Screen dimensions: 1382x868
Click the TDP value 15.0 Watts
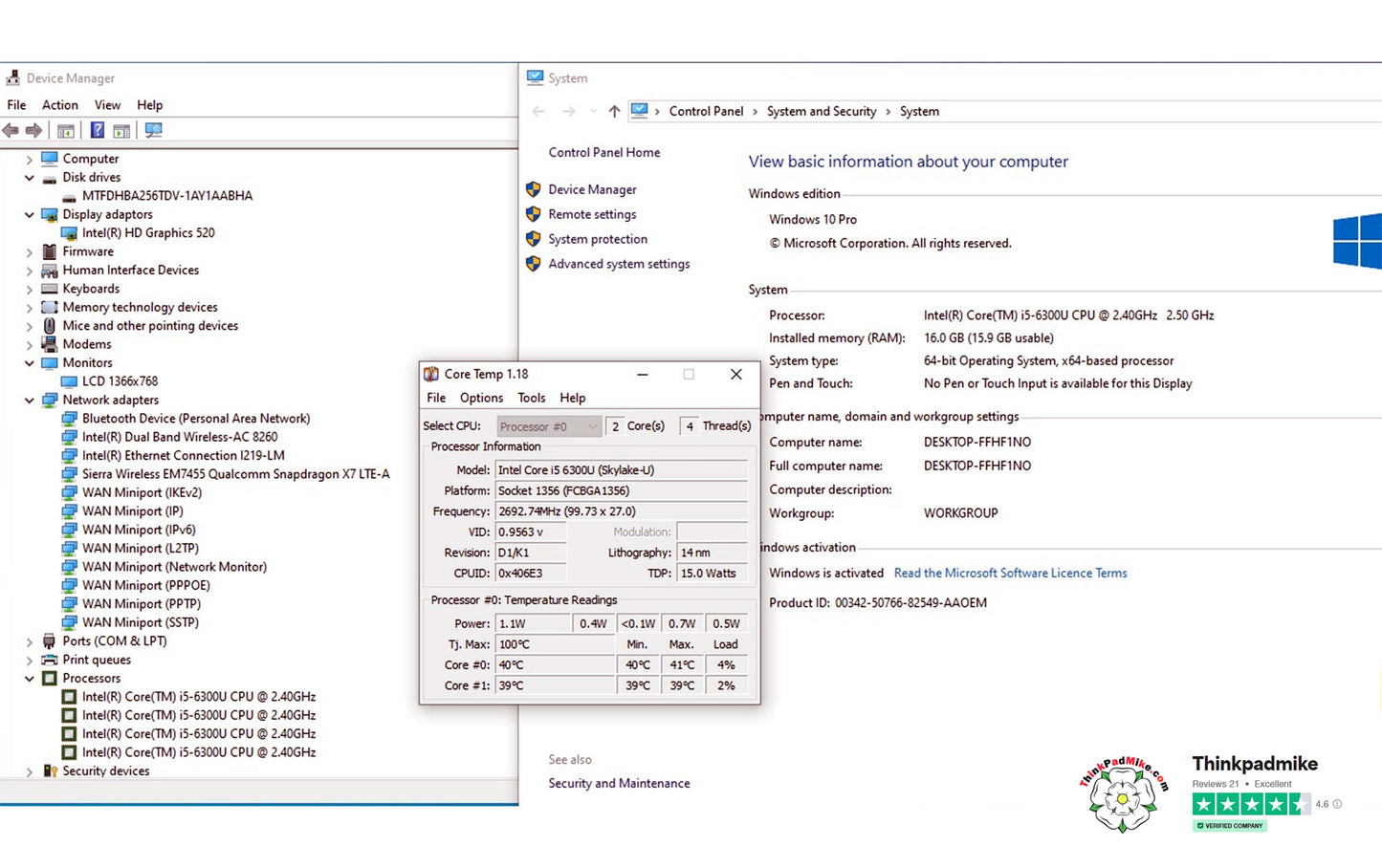pos(713,574)
